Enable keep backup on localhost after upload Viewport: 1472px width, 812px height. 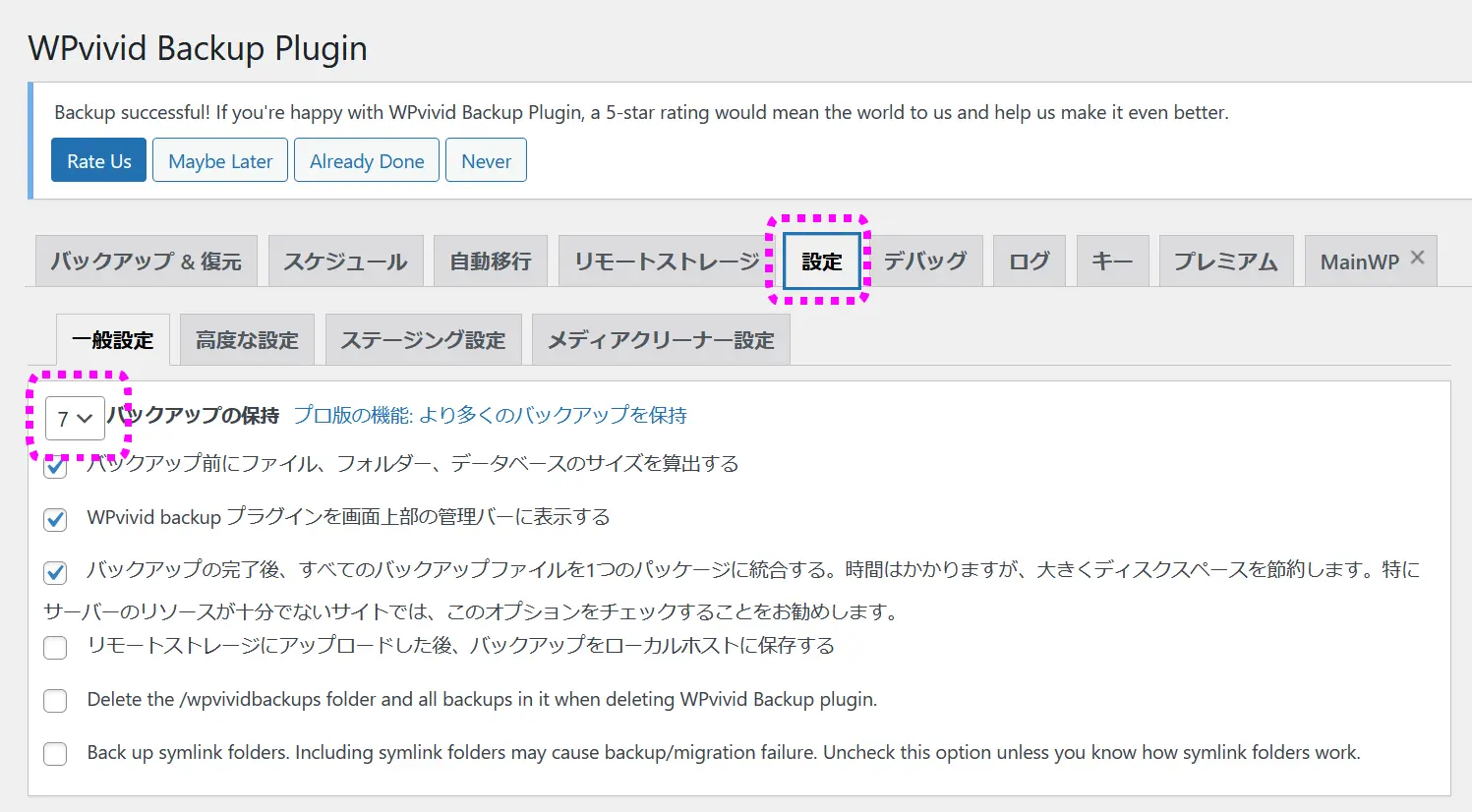[56, 647]
